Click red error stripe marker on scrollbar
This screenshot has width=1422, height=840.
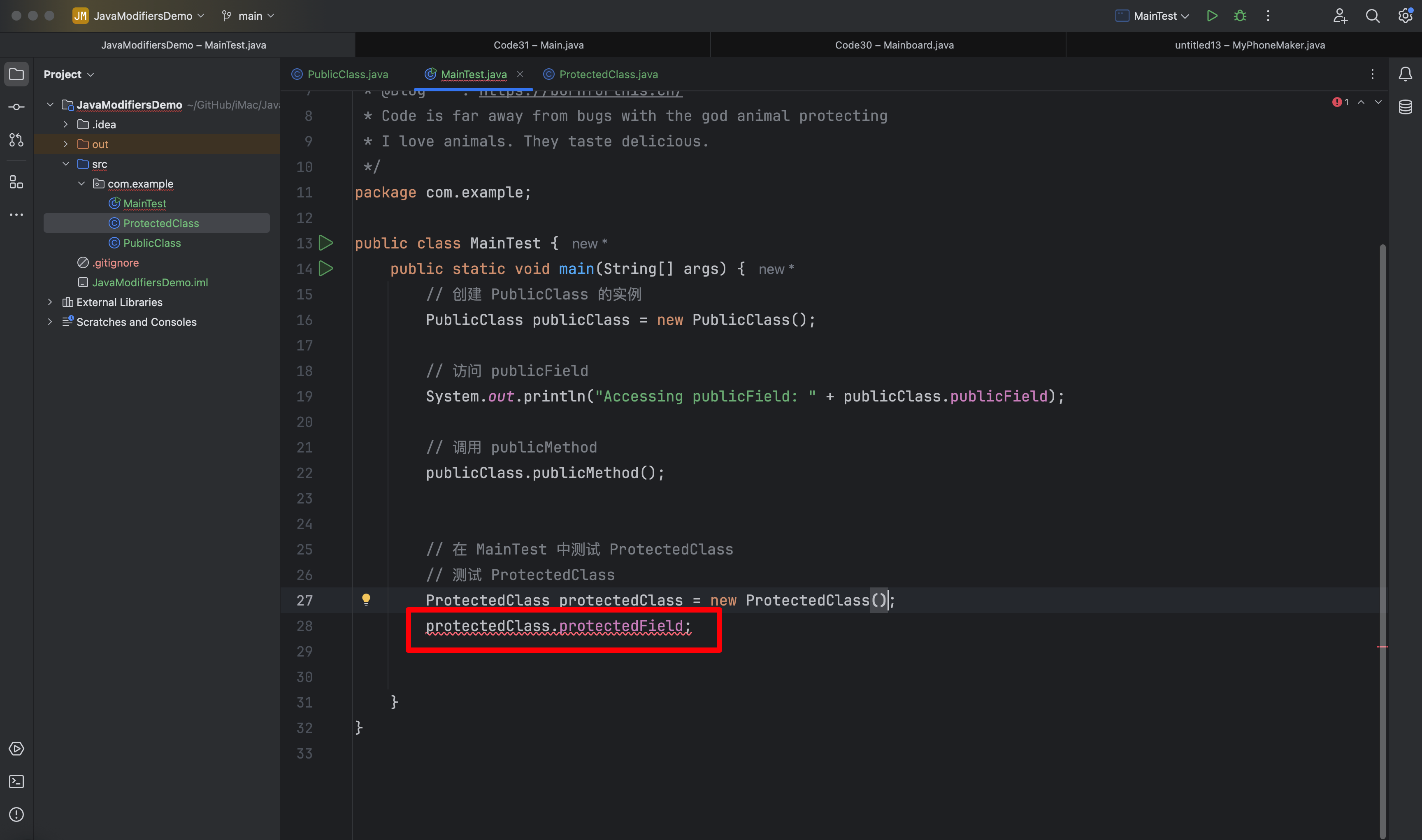pyautogui.click(x=1382, y=646)
